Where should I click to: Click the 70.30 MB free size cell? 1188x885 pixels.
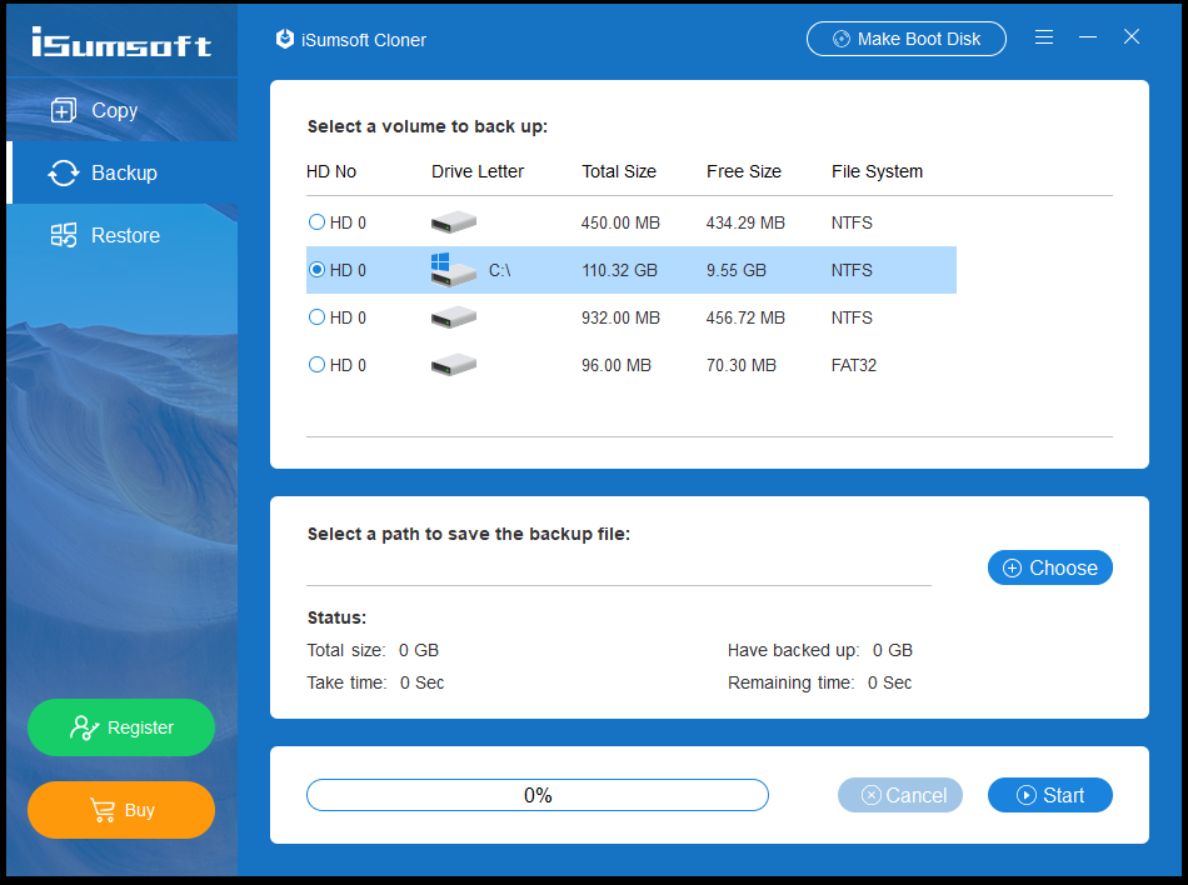click(x=741, y=365)
